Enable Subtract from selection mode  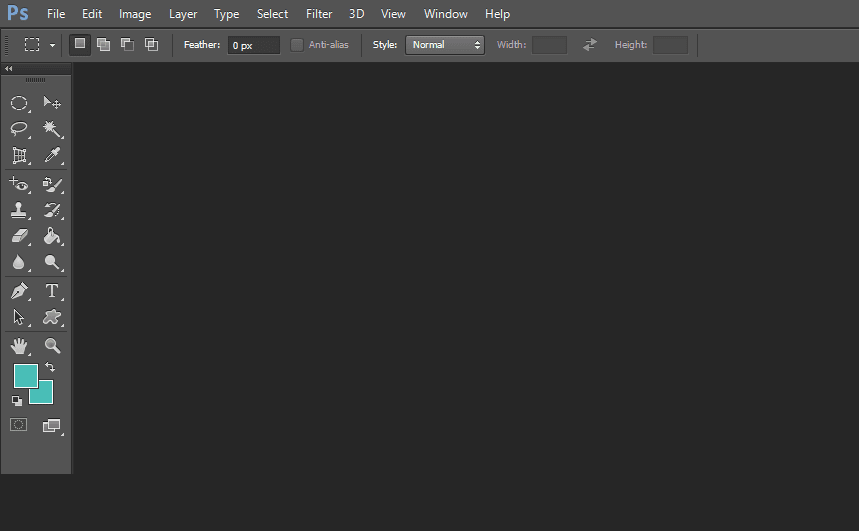(x=128, y=44)
